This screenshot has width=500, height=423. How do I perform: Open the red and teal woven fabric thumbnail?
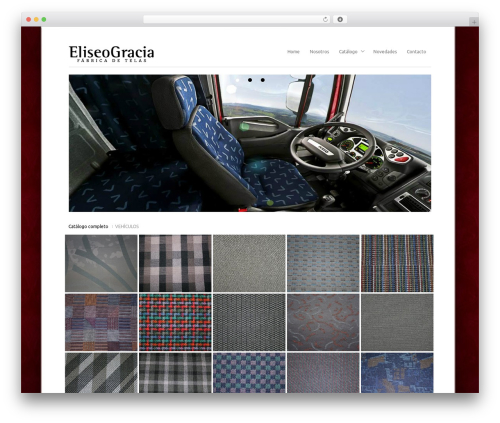tap(175, 322)
